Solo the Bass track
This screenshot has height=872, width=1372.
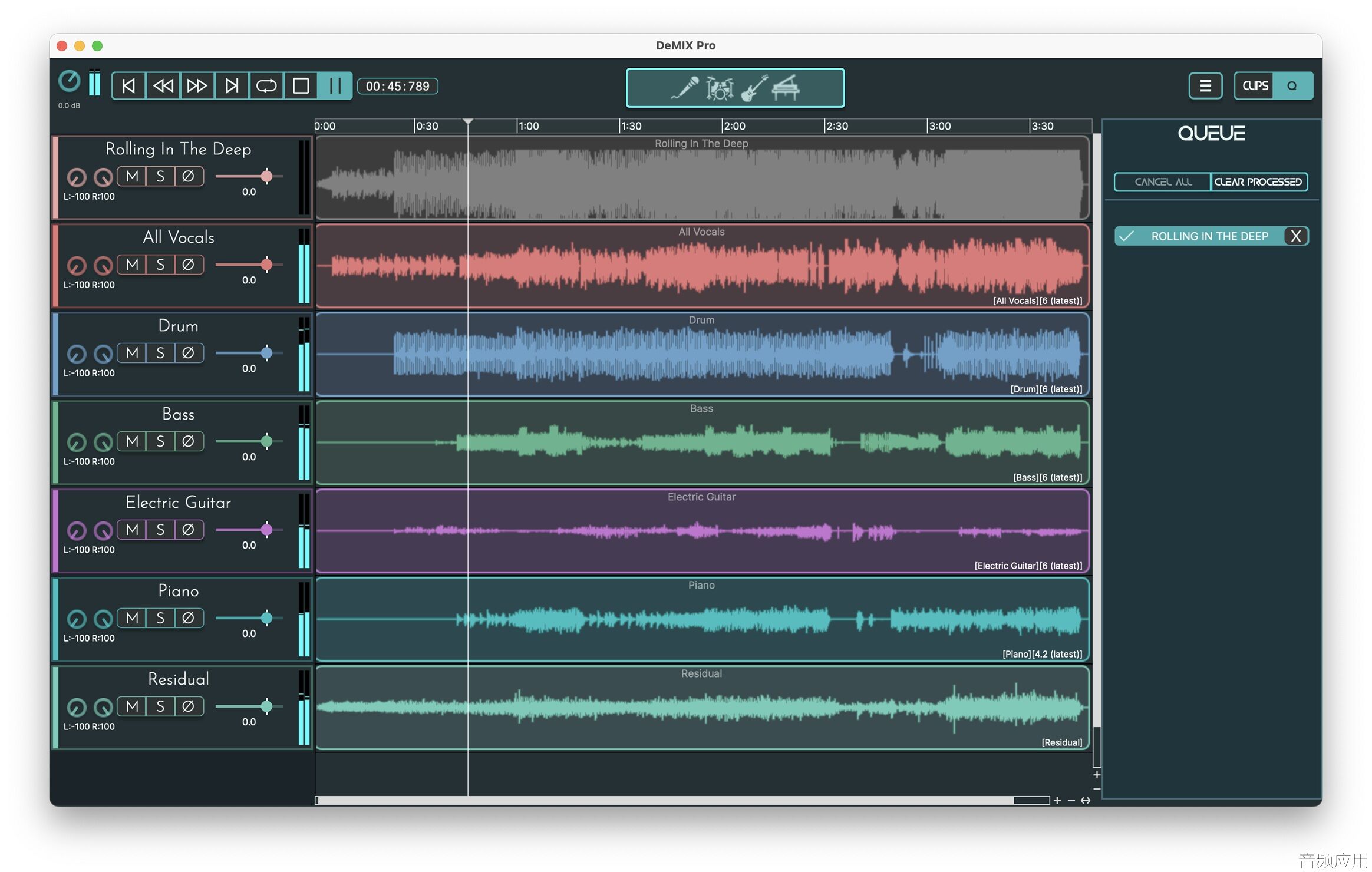tap(160, 441)
